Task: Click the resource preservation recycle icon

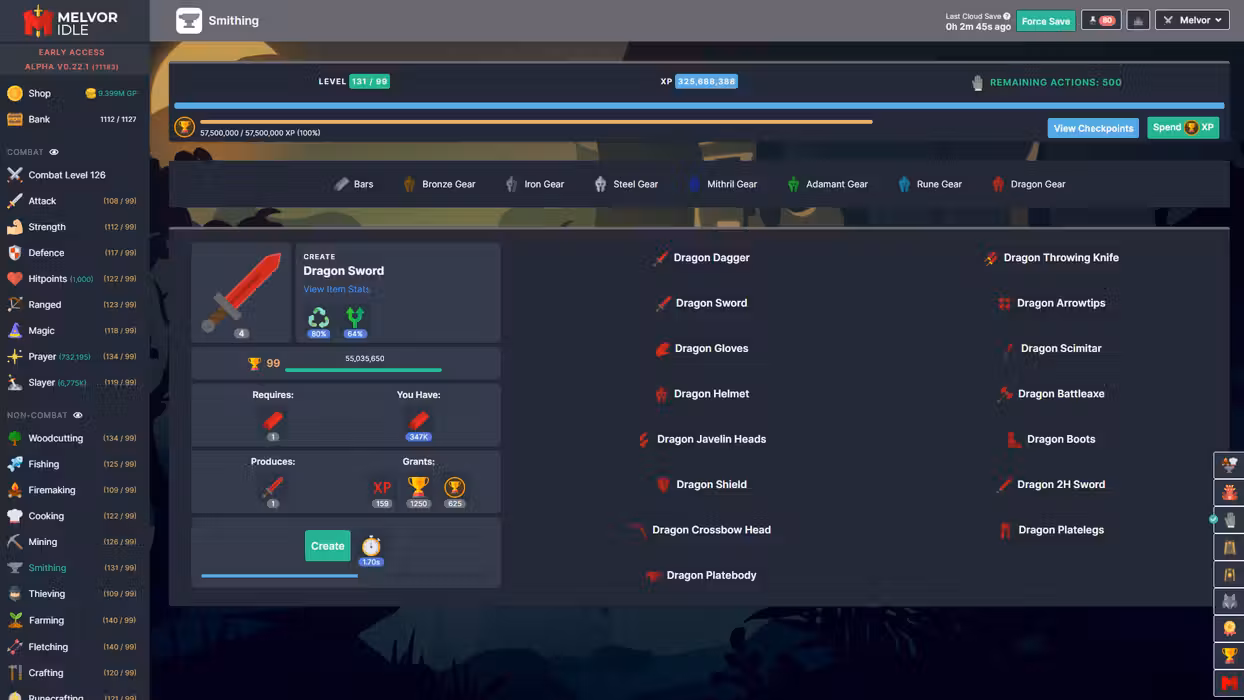Action: pos(318,318)
